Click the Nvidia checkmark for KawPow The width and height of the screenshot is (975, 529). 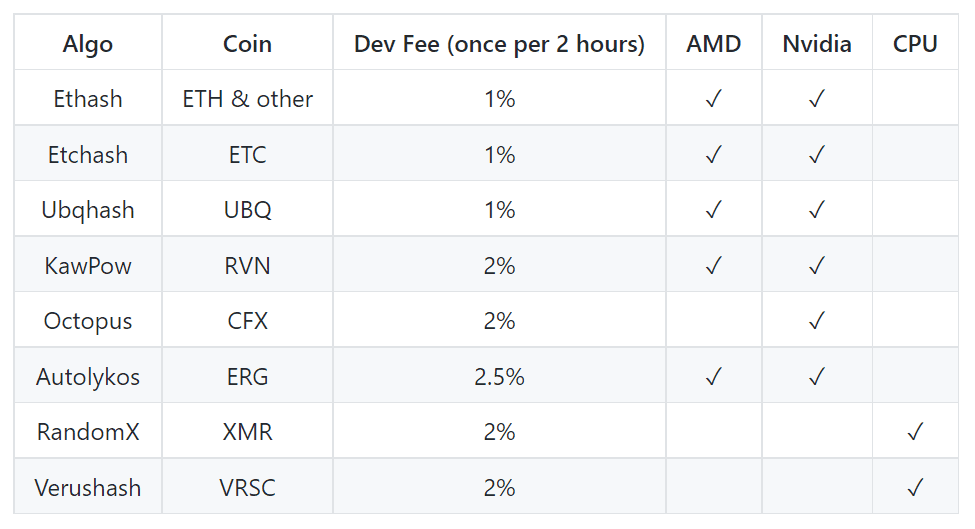pyautogui.click(x=817, y=266)
